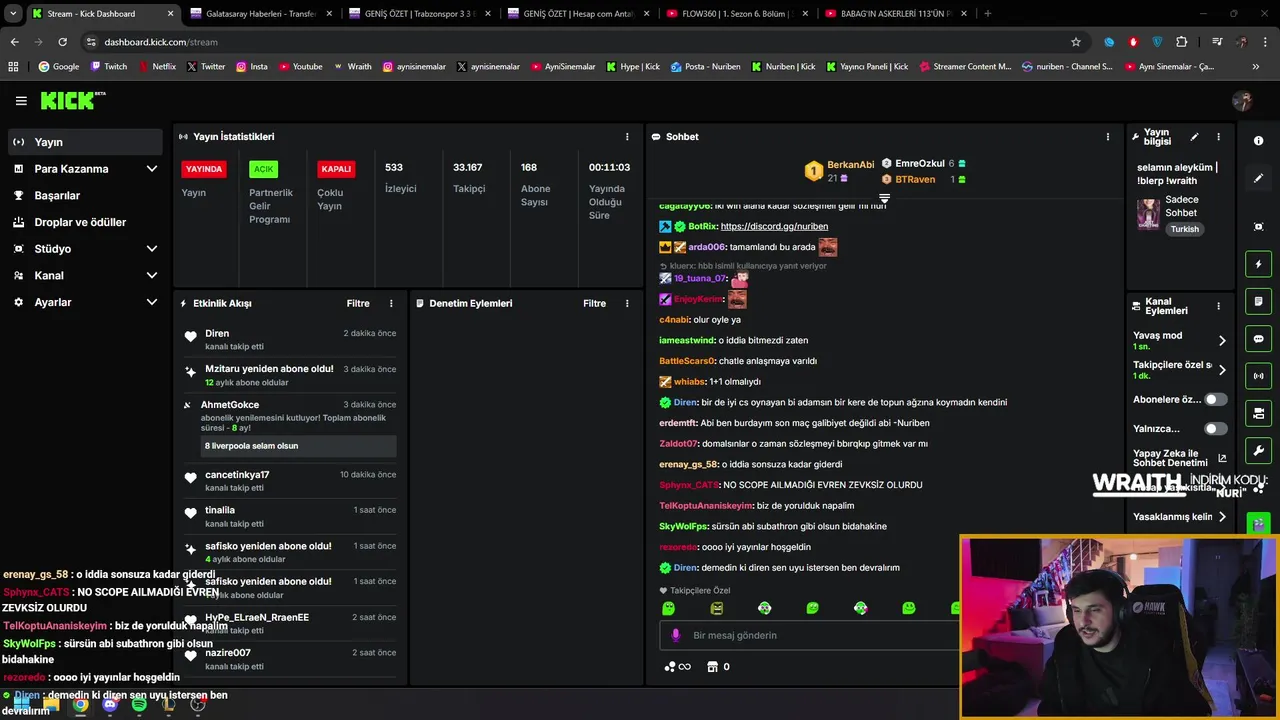Open Yayın bilgisi three-dot menu

1218,137
